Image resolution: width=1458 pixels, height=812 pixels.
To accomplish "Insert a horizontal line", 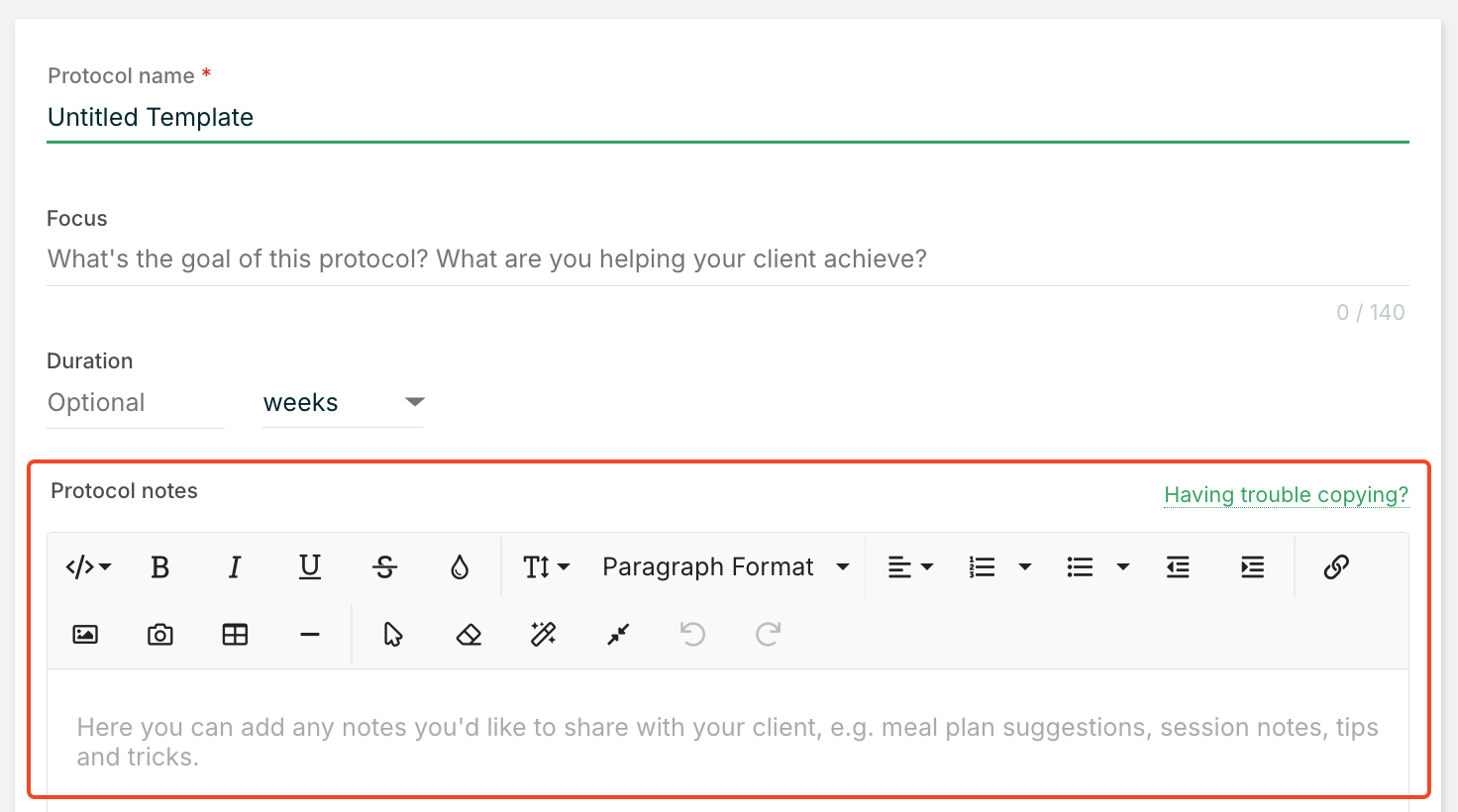I will pos(310,635).
